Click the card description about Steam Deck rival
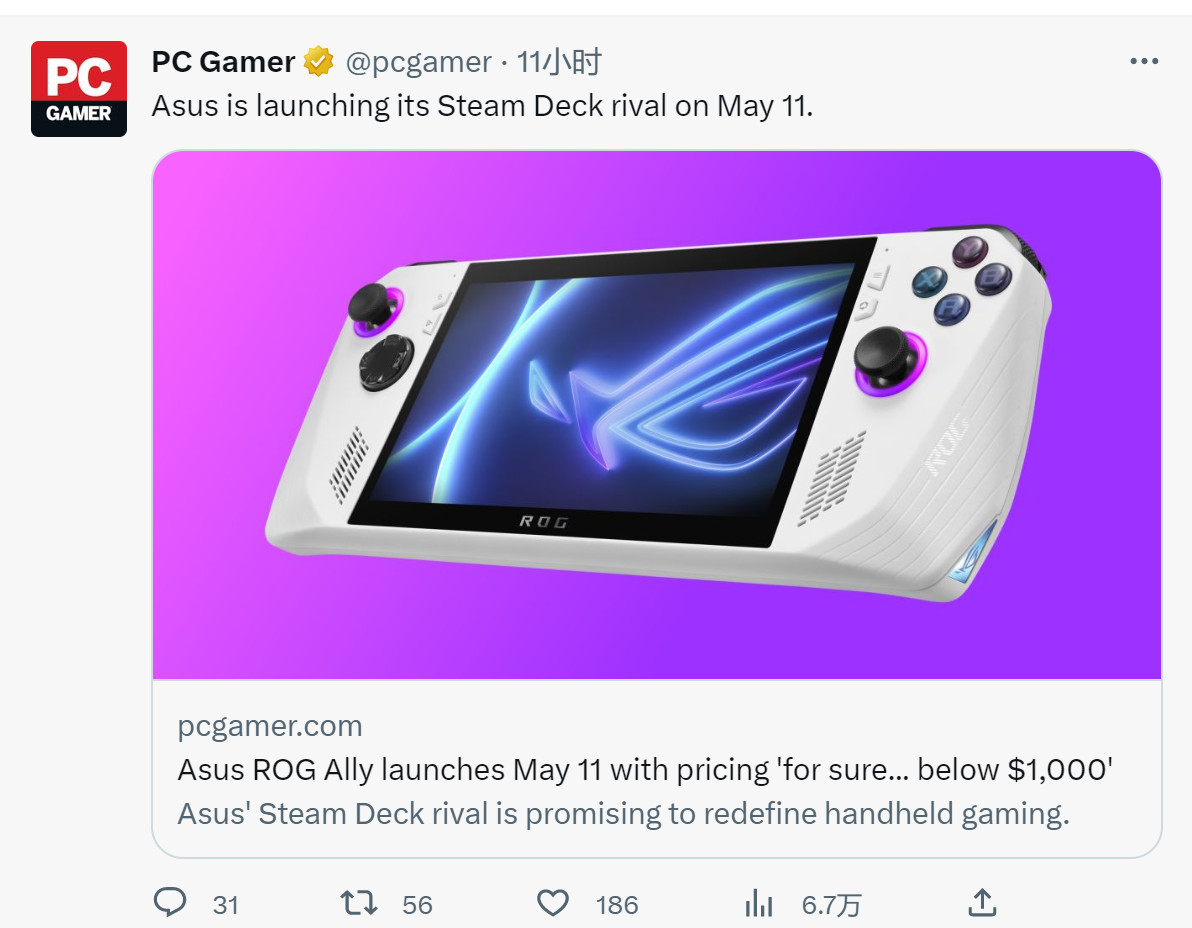 (x=623, y=814)
